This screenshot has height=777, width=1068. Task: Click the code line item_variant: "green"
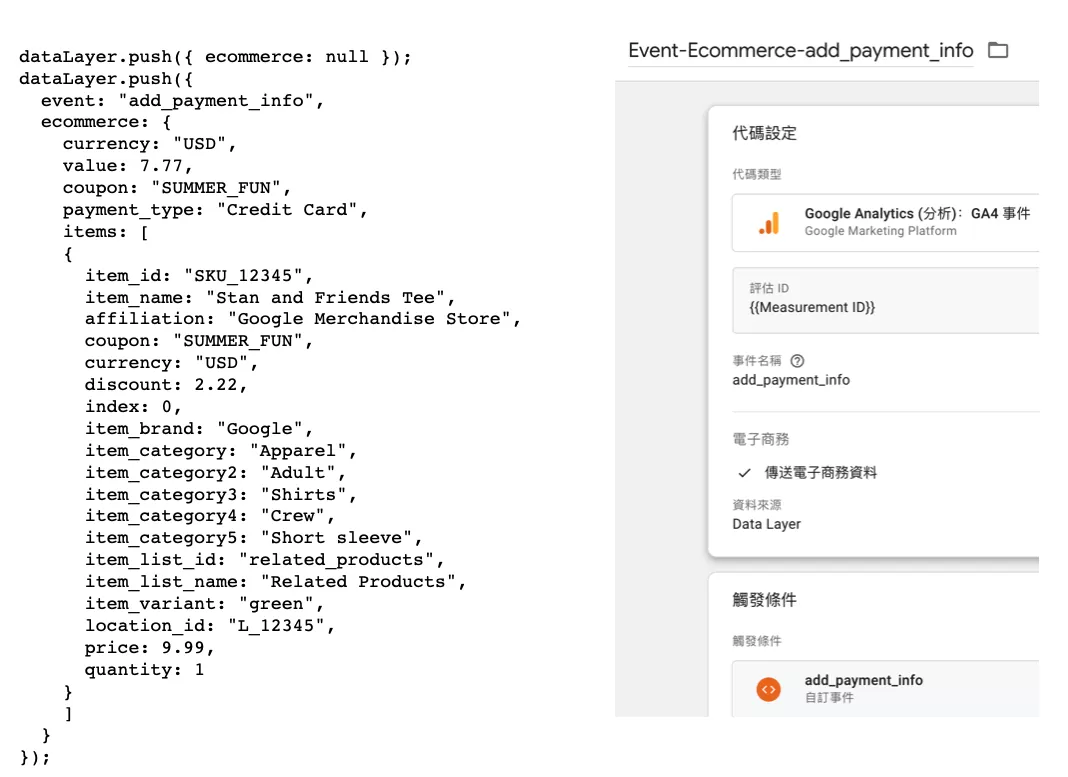coord(204,604)
